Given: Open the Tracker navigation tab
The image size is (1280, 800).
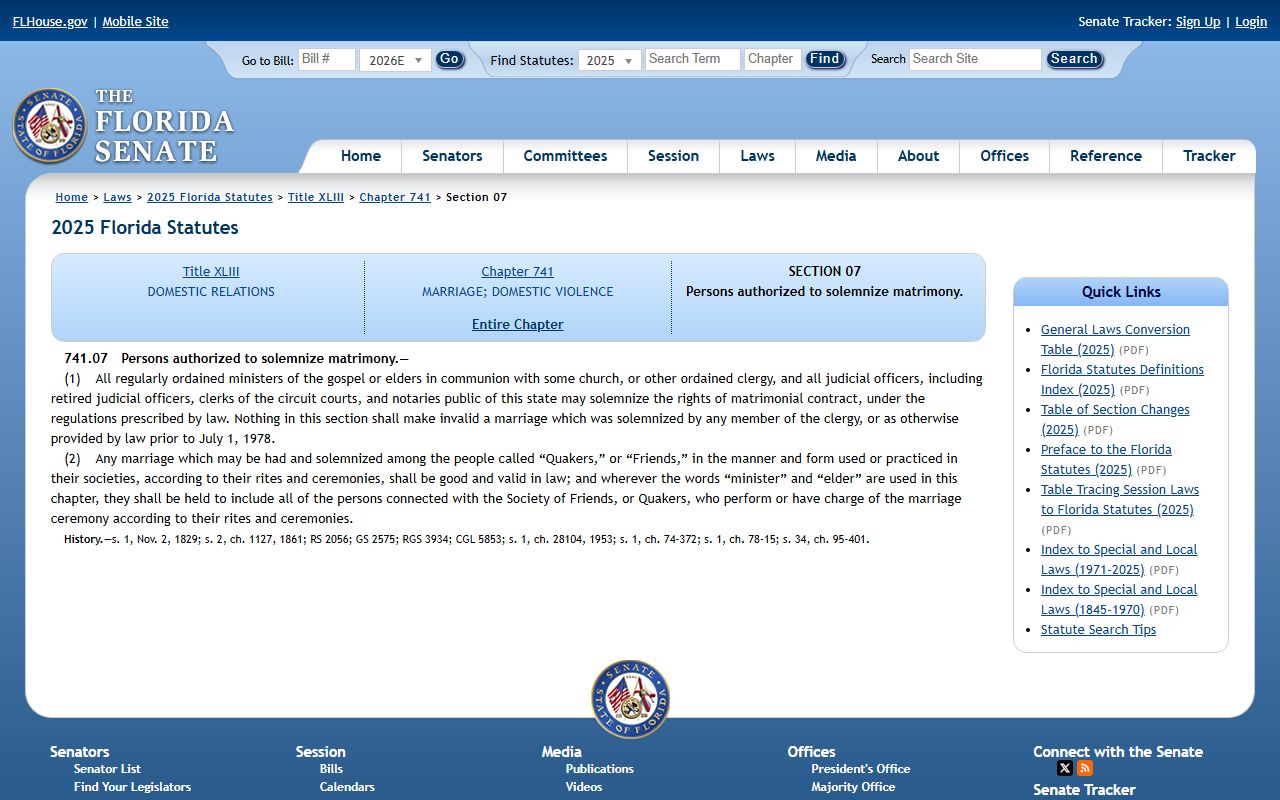Looking at the screenshot, I should click(1209, 156).
